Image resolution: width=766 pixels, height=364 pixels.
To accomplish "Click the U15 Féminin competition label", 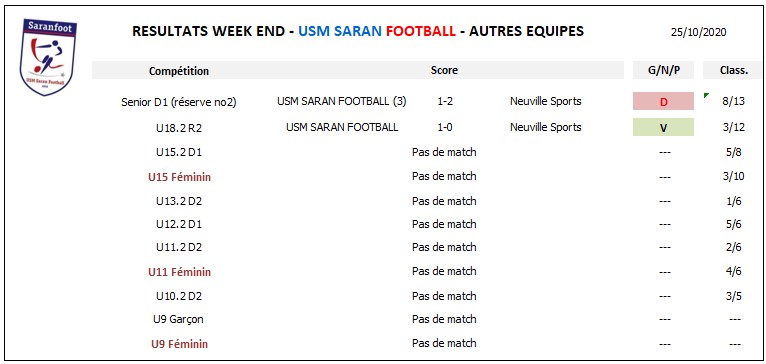I will [x=179, y=177].
